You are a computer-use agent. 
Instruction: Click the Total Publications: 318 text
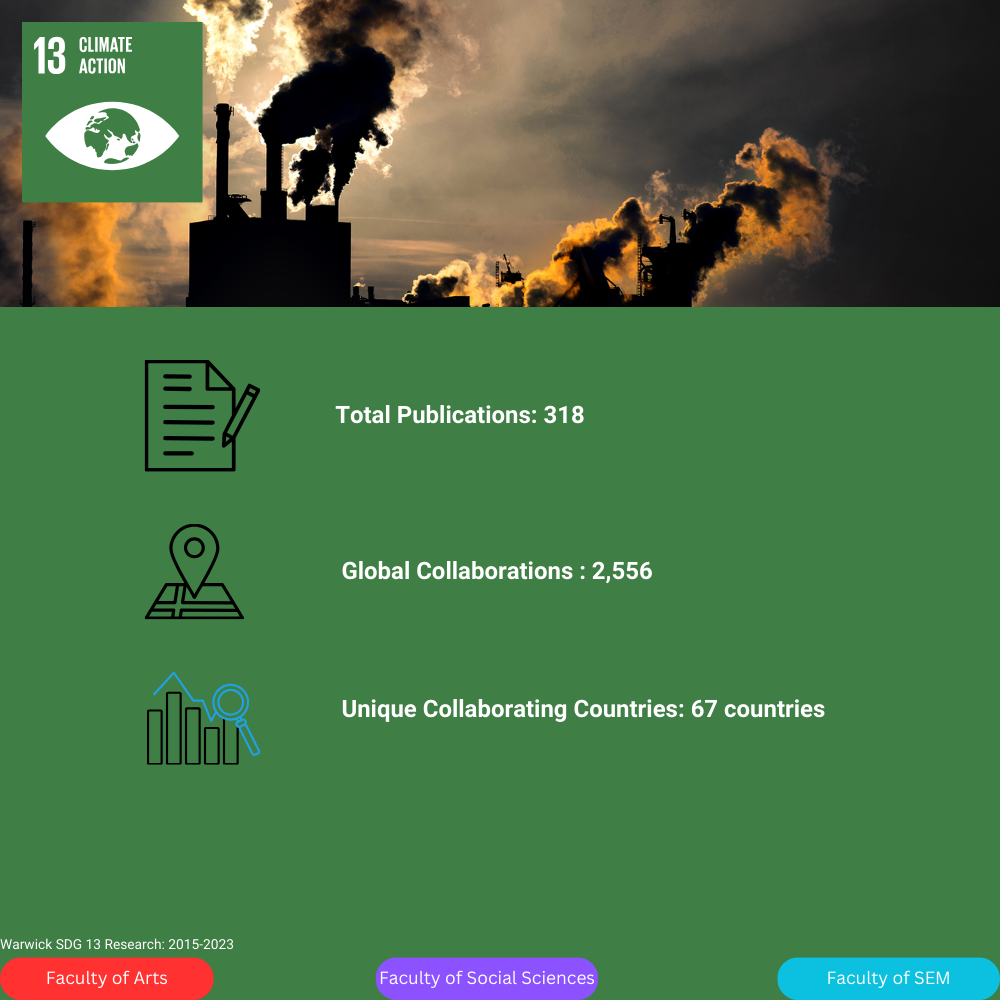459,415
